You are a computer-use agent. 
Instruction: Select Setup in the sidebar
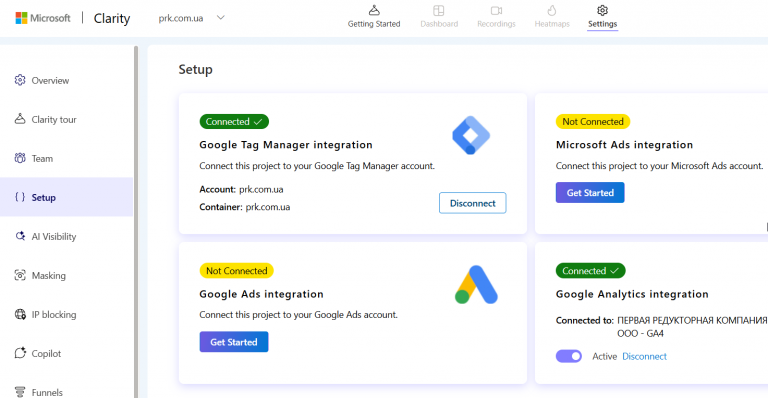(x=66, y=197)
